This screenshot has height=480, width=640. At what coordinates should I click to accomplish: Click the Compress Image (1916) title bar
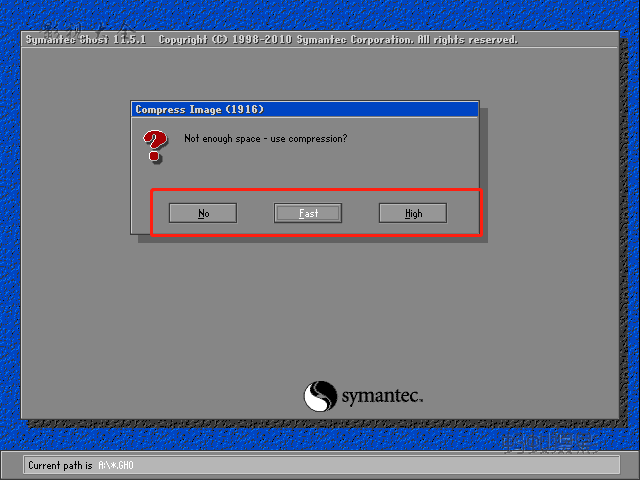(x=304, y=109)
